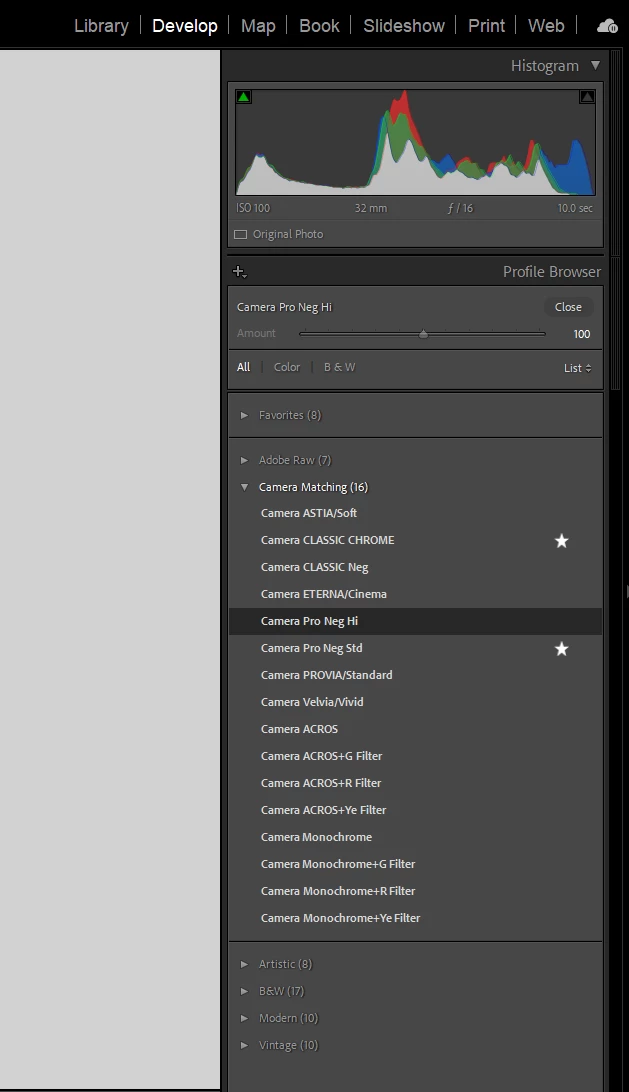Go to the Web module
This screenshot has height=1092, width=629.
point(546,26)
